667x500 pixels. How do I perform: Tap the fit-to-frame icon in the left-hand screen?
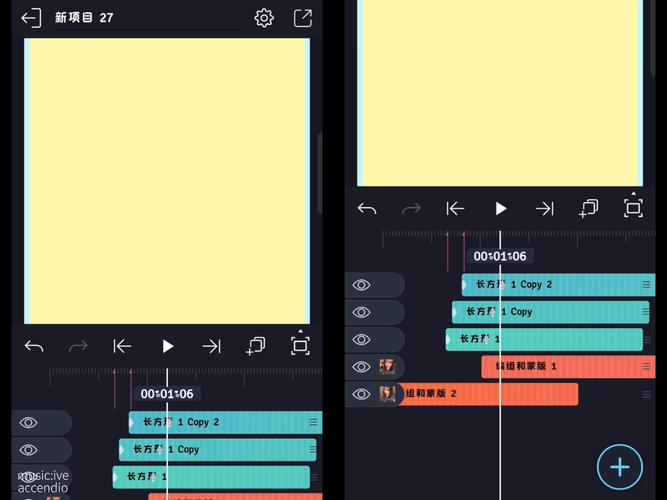point(300,345)
